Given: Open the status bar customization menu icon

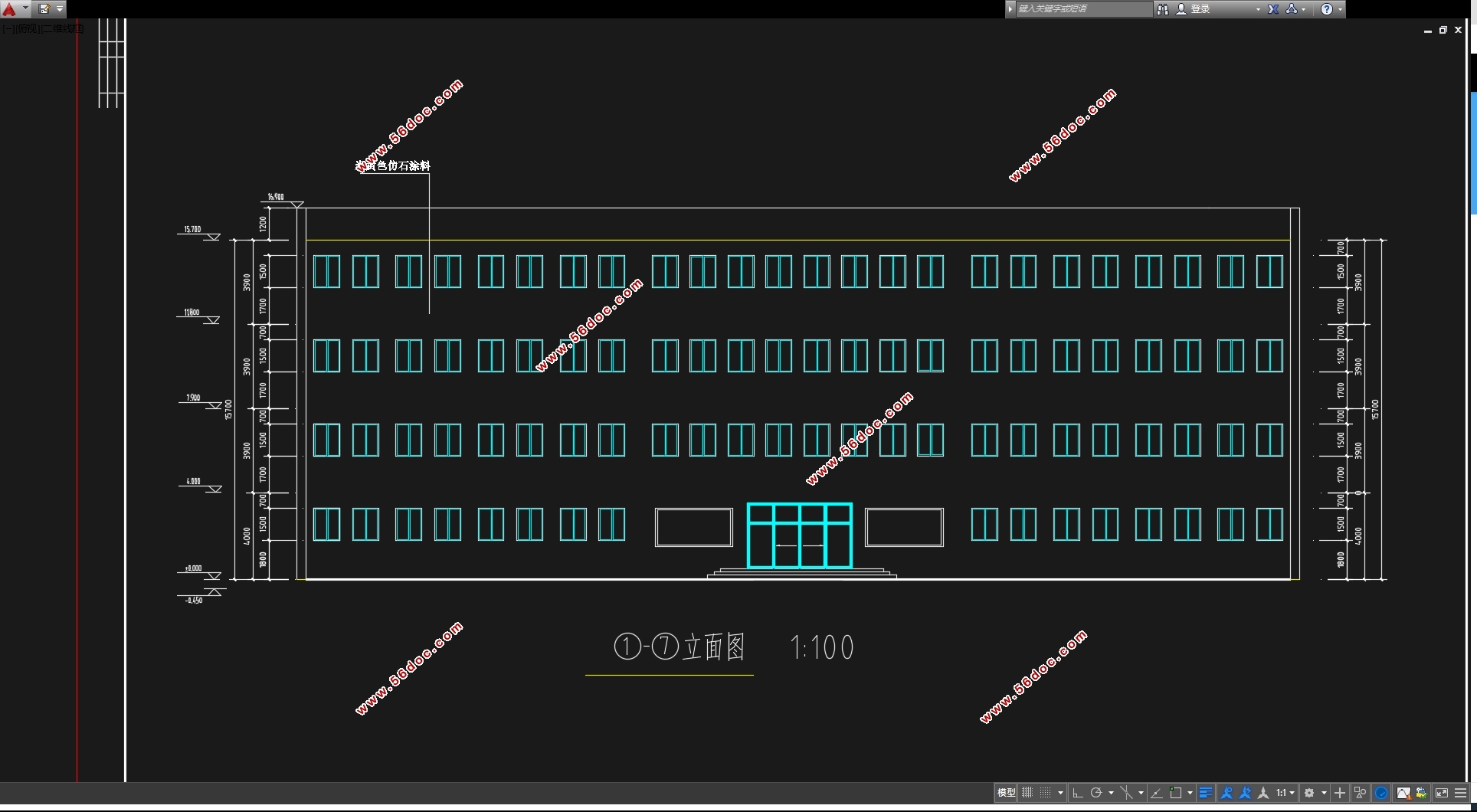Looking at the screenshot, I should pyautogui.click(x=1461, y=793).
